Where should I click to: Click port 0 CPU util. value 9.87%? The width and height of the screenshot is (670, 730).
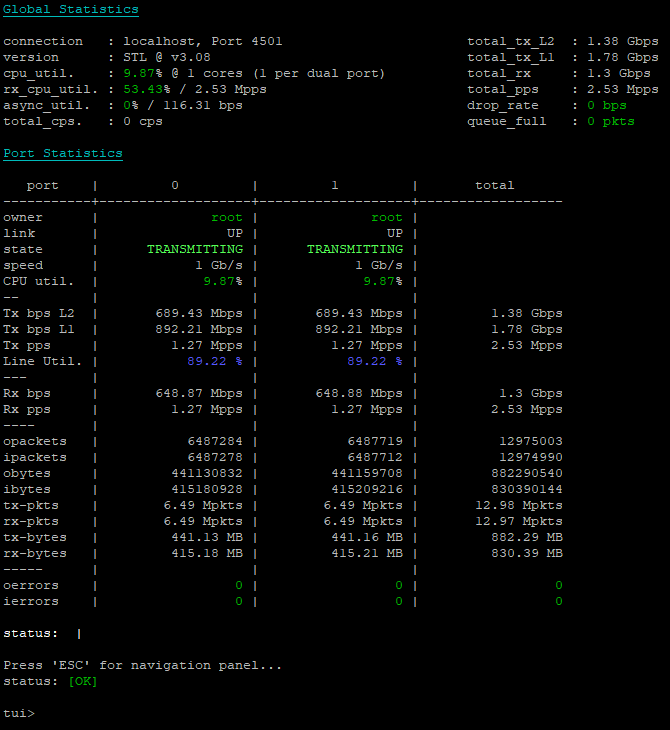coord(223,281)
